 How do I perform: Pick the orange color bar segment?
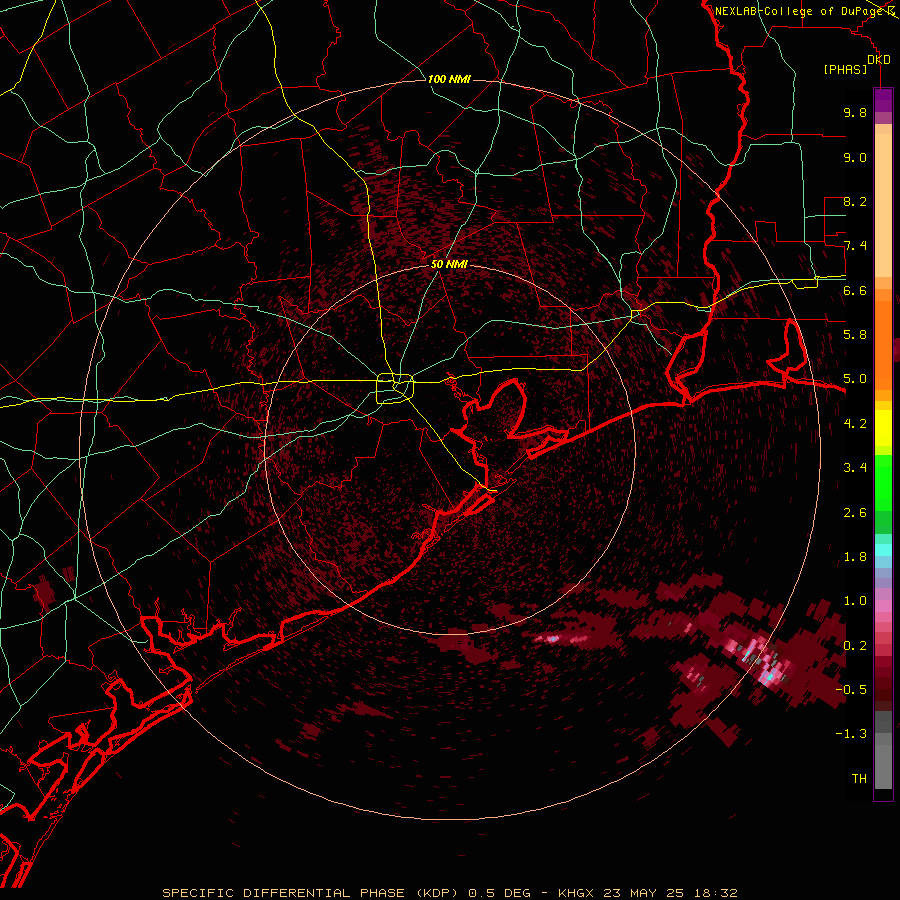(x=883, y=344)
